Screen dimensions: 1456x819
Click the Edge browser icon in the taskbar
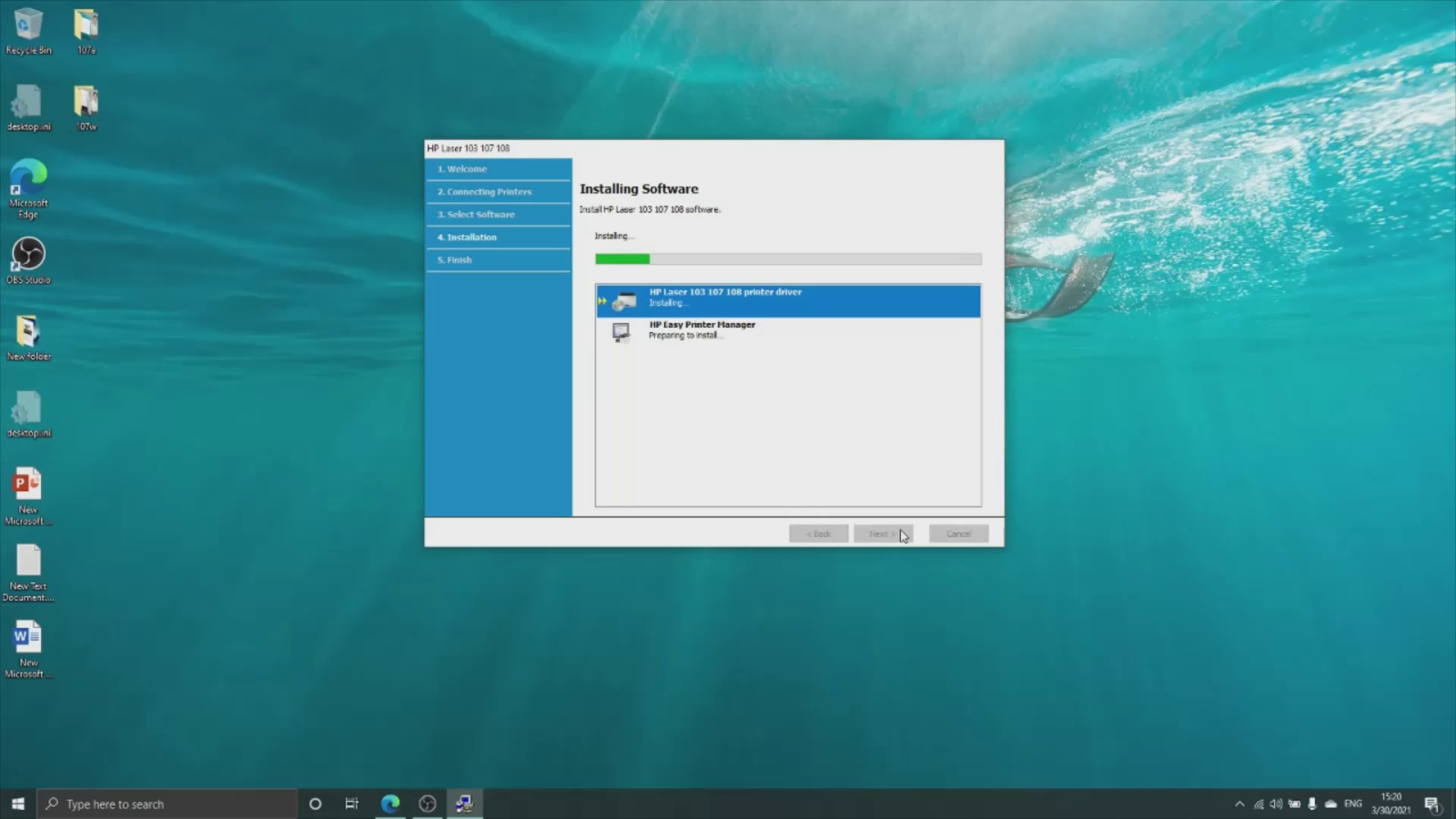point(390,804)
